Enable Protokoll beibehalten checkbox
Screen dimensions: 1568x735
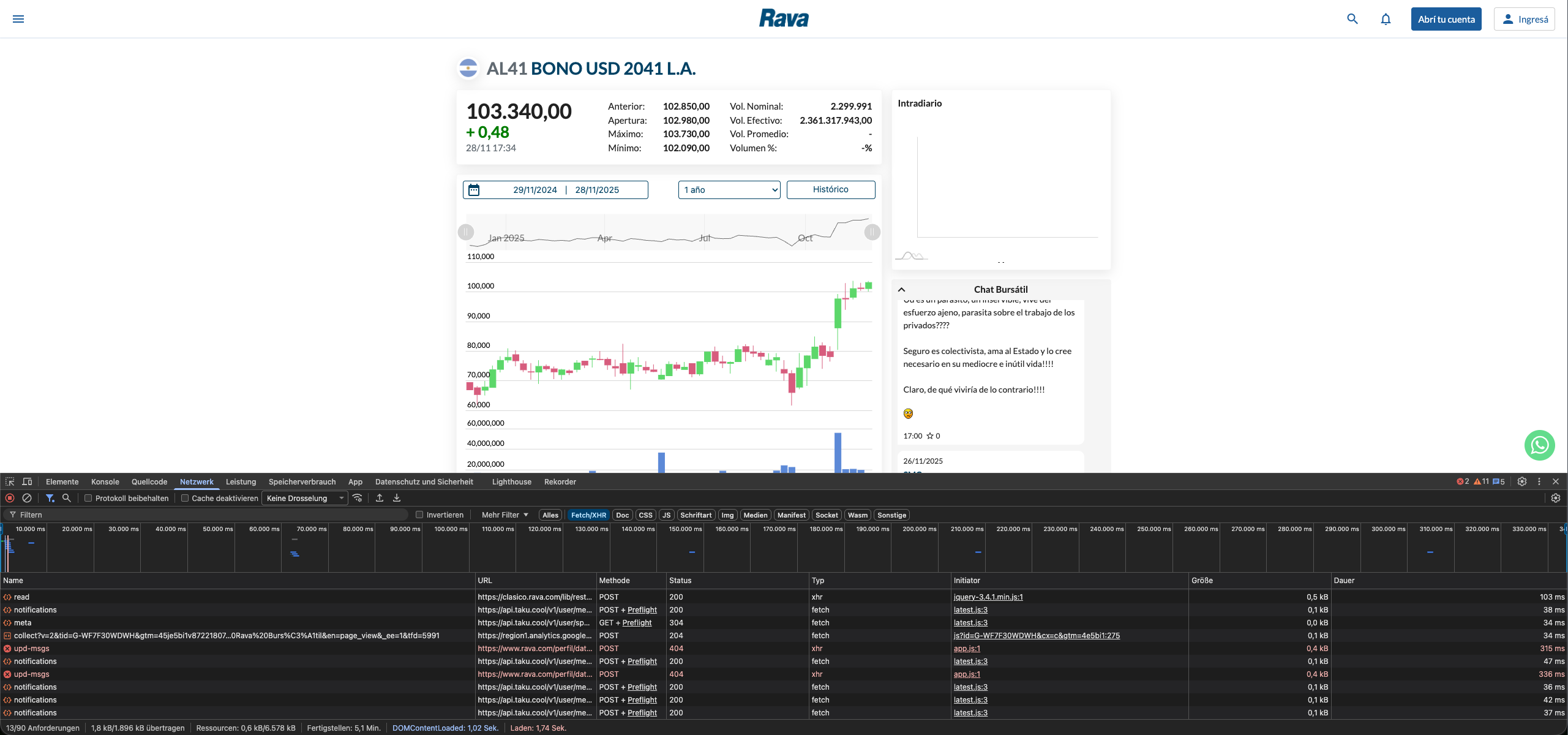[88, 498]
